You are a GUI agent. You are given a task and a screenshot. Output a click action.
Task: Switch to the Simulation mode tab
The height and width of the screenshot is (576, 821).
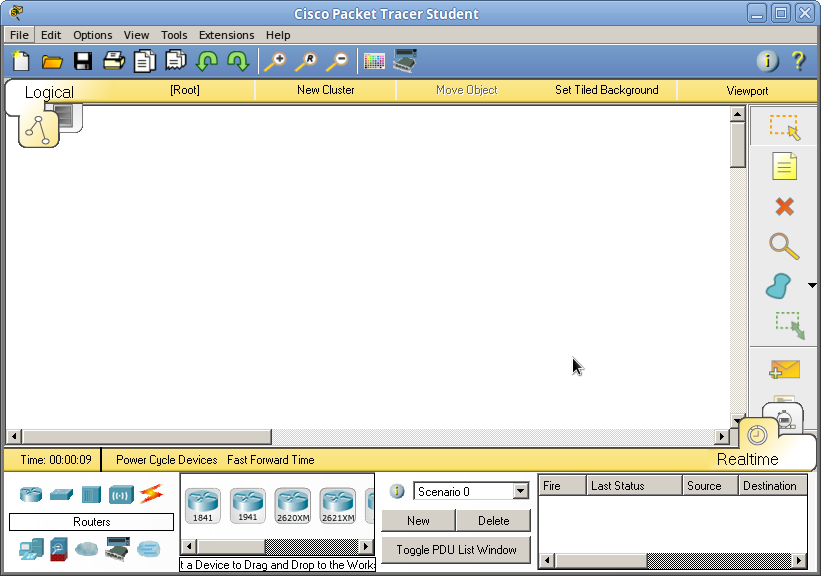785,418
